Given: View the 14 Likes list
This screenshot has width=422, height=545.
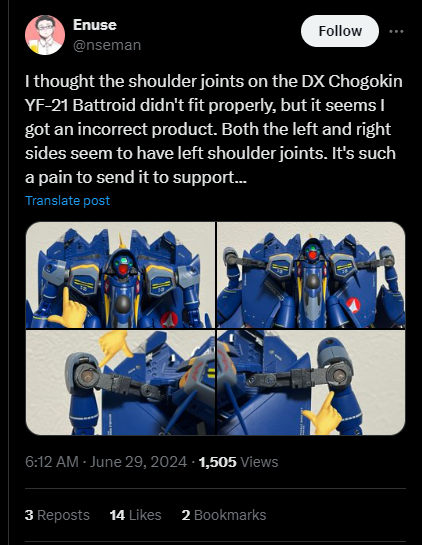Looking at the screenshot, I should click(x=136, y=515).
